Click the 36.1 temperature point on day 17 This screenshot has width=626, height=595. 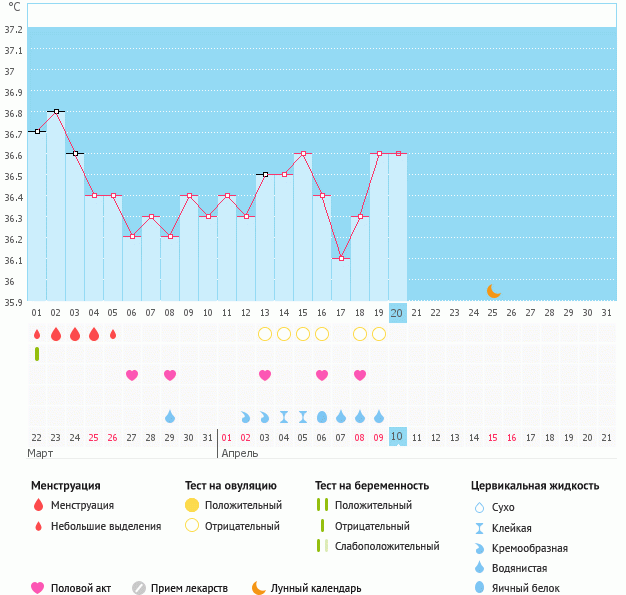[341, 258]
